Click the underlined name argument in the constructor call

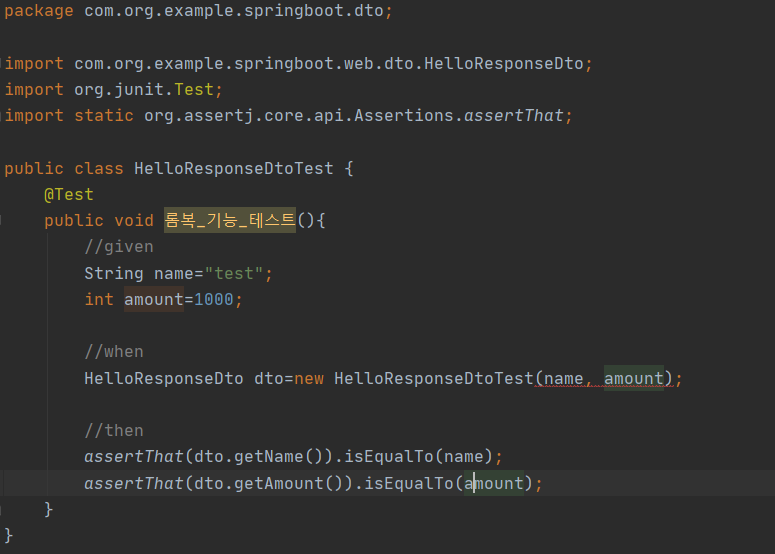click(x=563, y=379)
